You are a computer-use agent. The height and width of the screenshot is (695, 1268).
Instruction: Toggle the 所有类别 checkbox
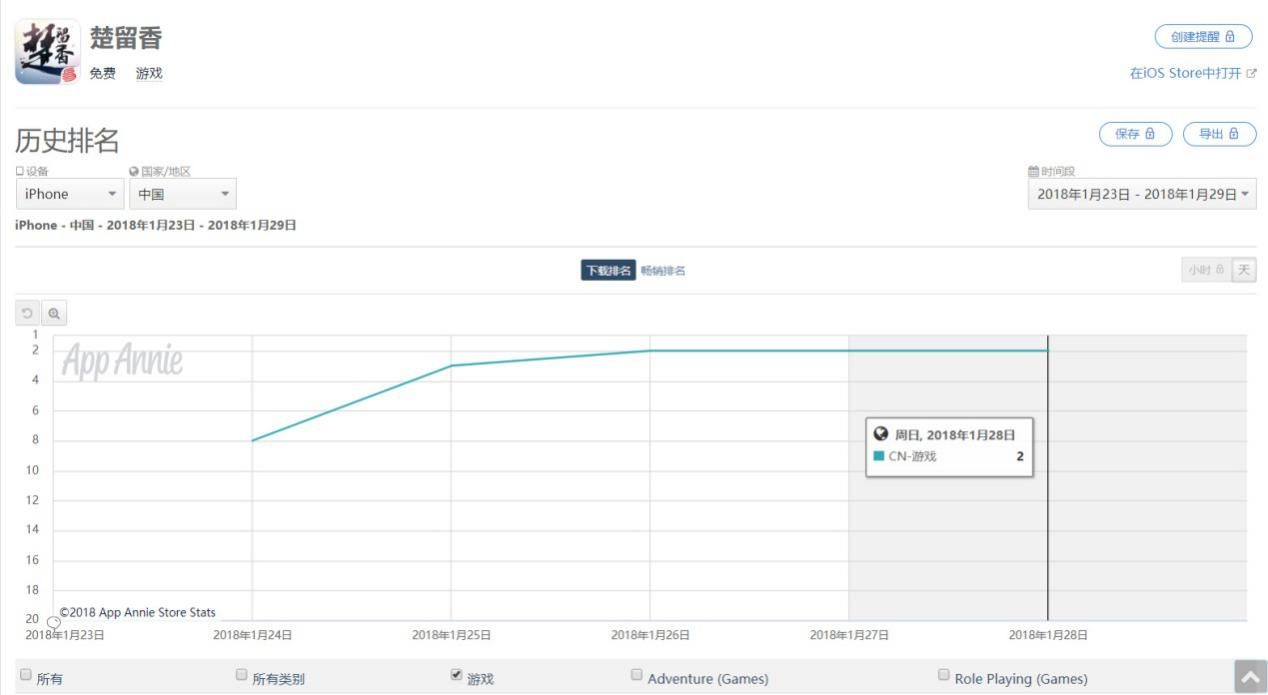click(241, 675)
